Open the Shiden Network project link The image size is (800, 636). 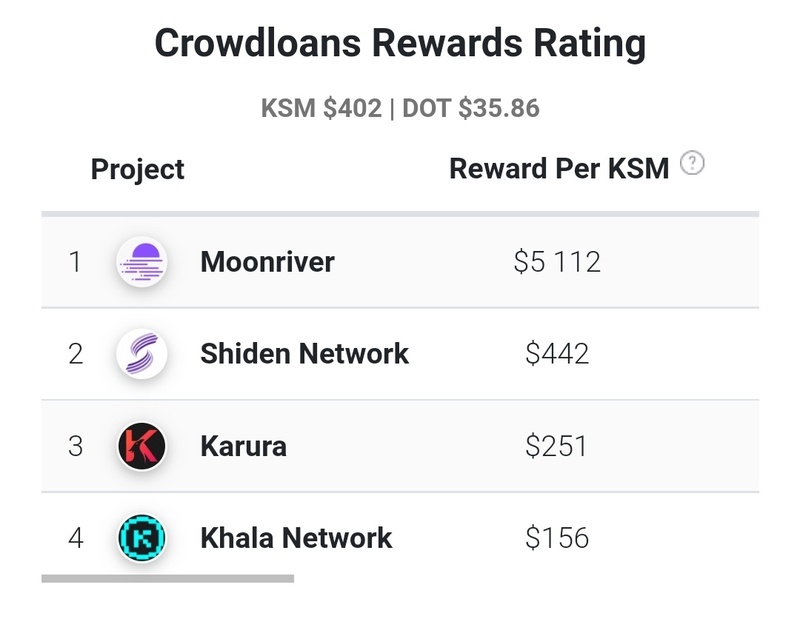[304, 354]
